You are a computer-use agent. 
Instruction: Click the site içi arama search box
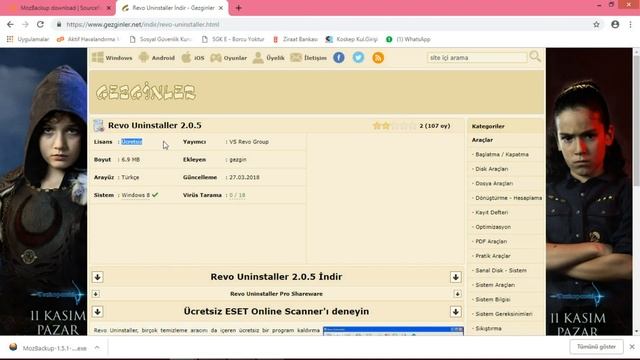pos(477,58)
